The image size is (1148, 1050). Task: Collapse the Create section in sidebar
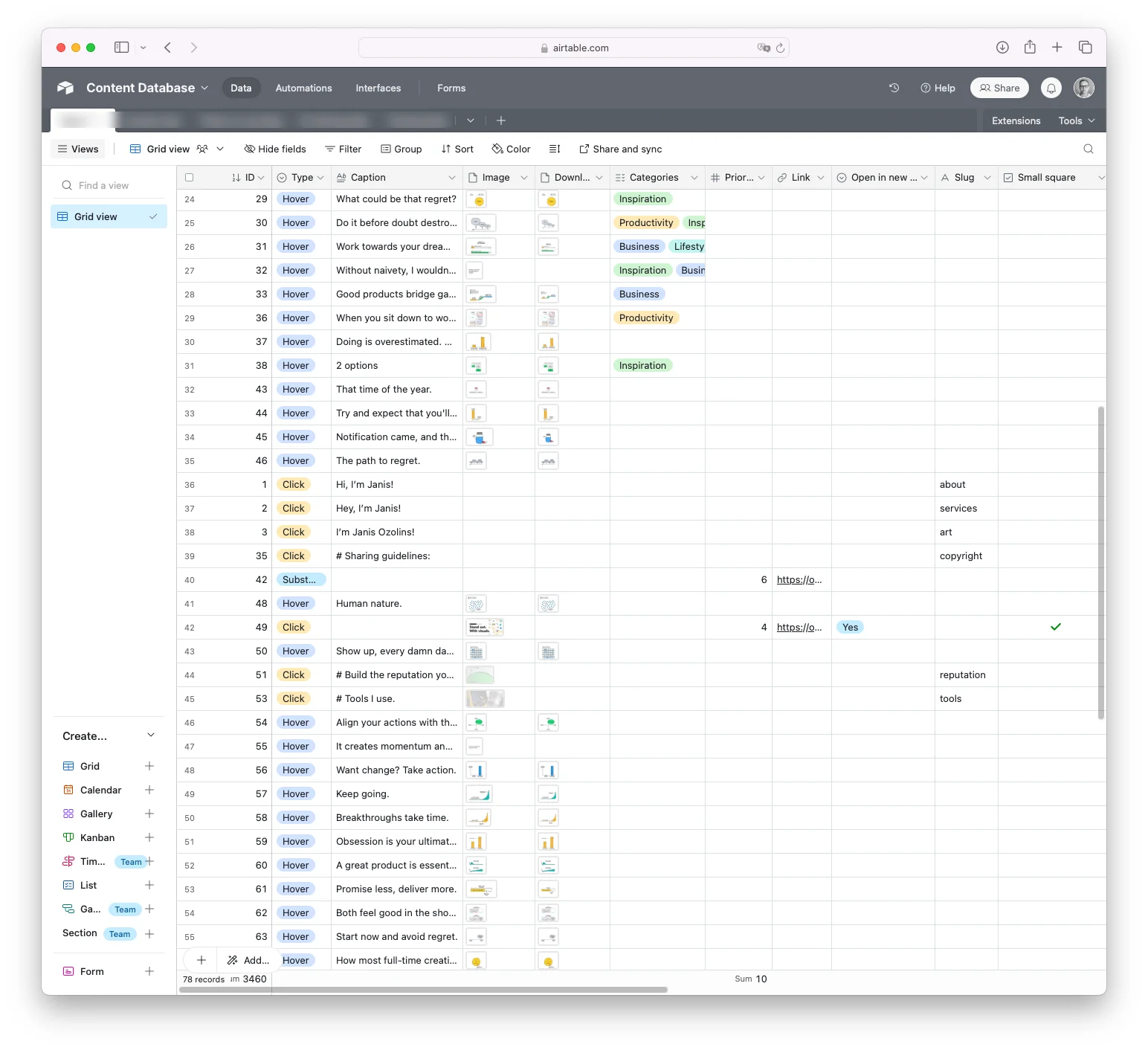pos(151,735)
